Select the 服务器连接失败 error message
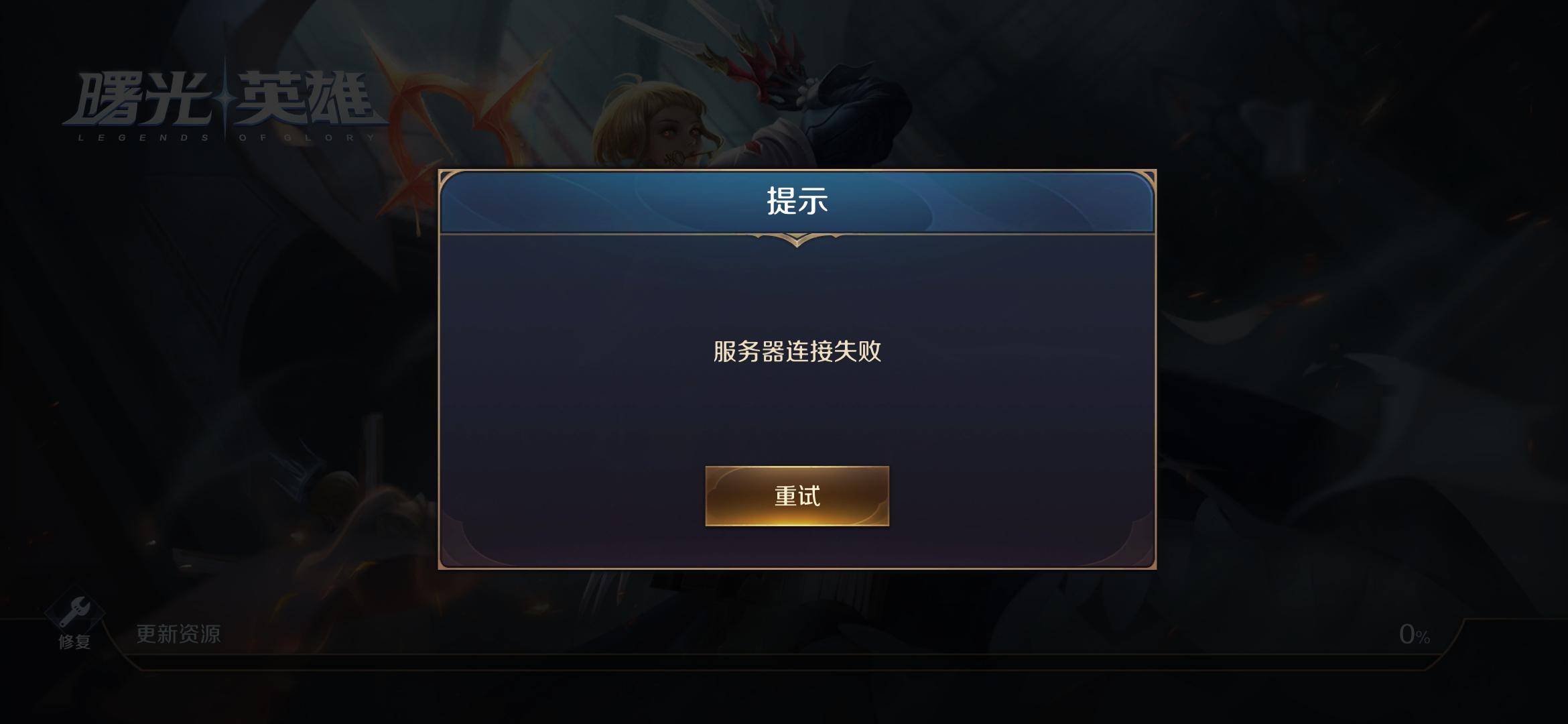Viewport: 1568px width, 724px height. click(x=797, y=351)
